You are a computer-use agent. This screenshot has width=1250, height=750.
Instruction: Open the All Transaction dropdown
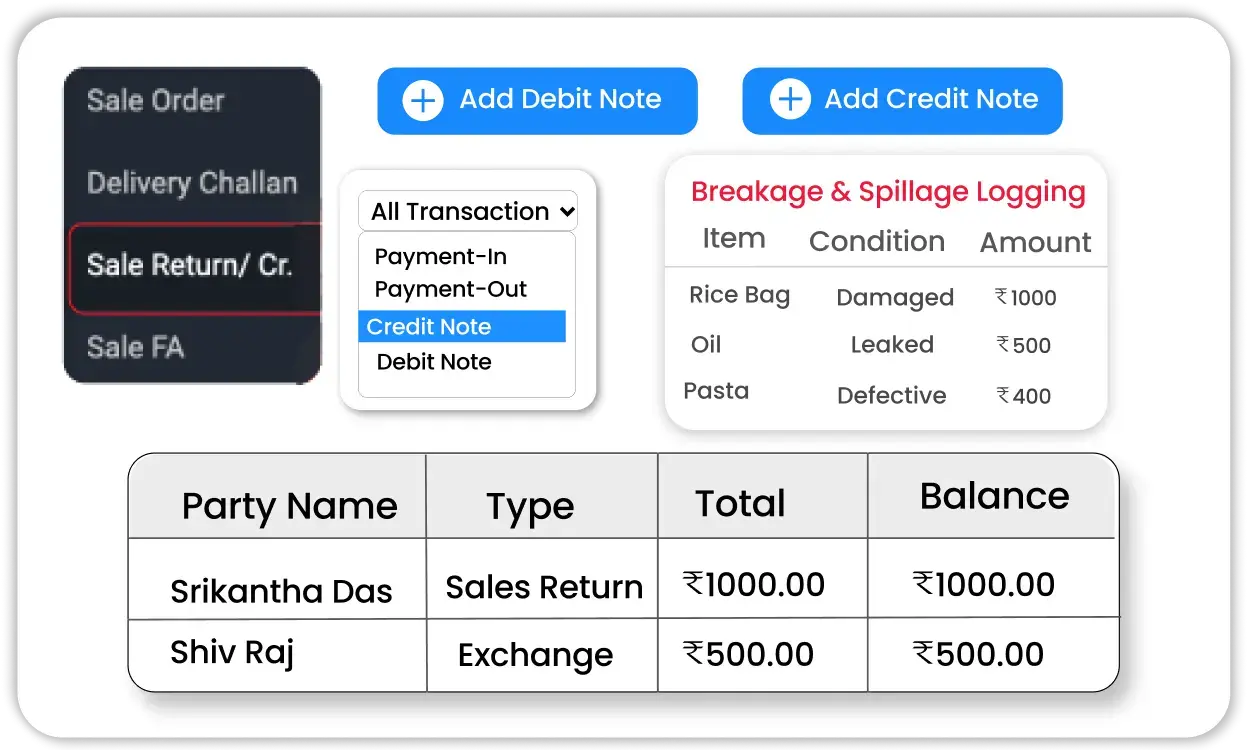[x=466, y=211]
